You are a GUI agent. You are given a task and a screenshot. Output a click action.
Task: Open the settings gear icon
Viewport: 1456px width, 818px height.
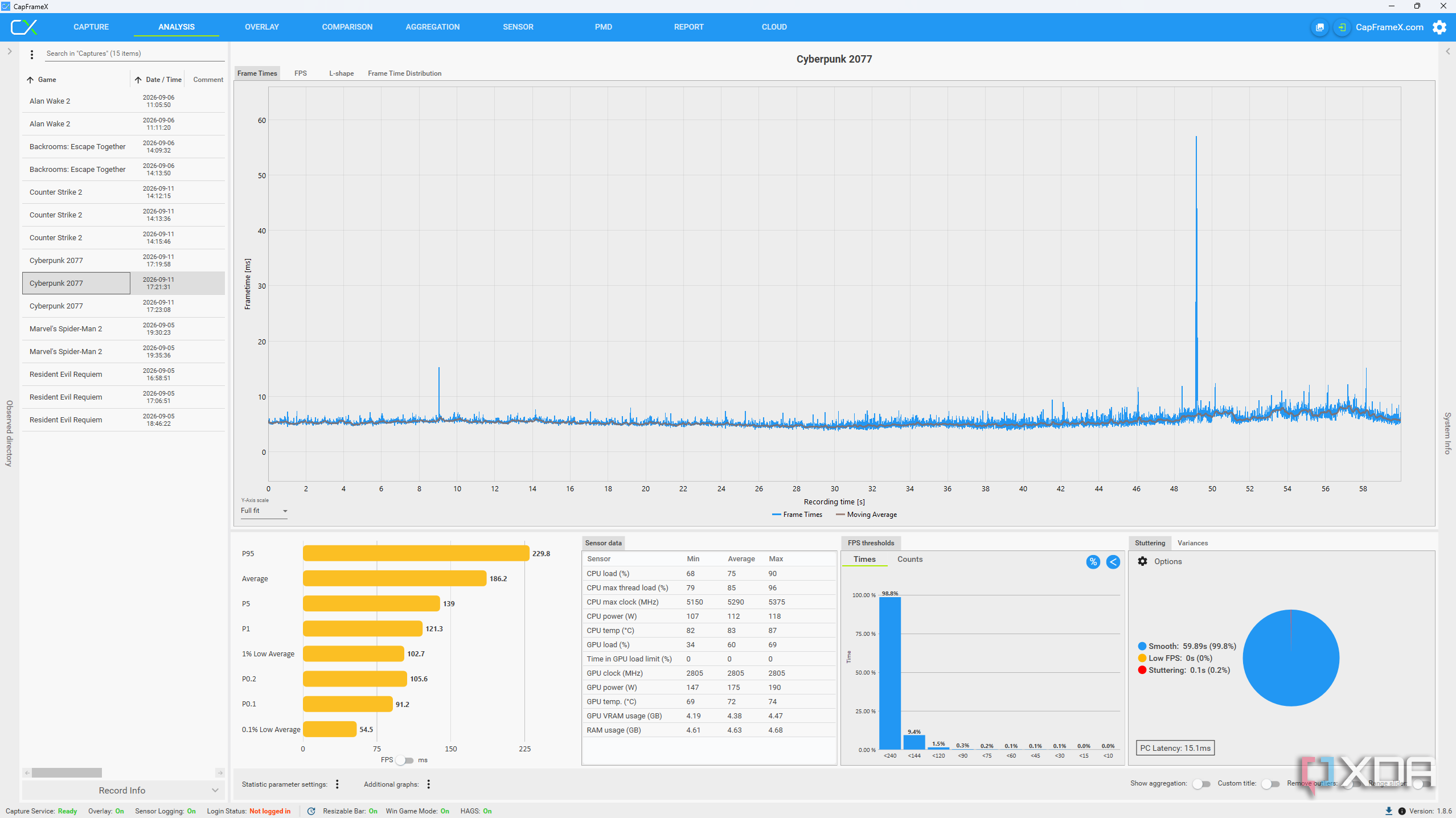(x=1439, y=27)
